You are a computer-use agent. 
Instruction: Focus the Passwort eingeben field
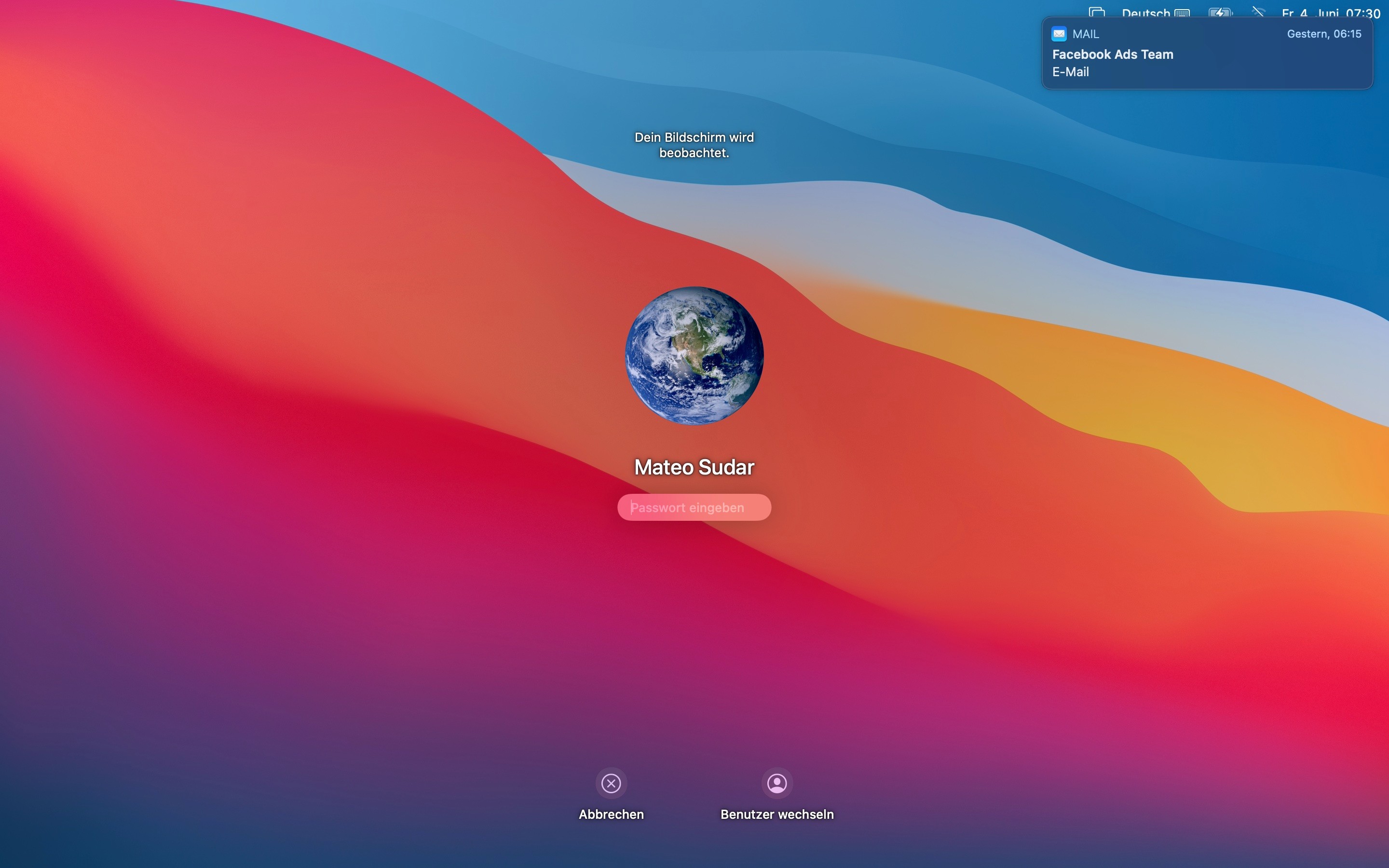coord(694,507)
